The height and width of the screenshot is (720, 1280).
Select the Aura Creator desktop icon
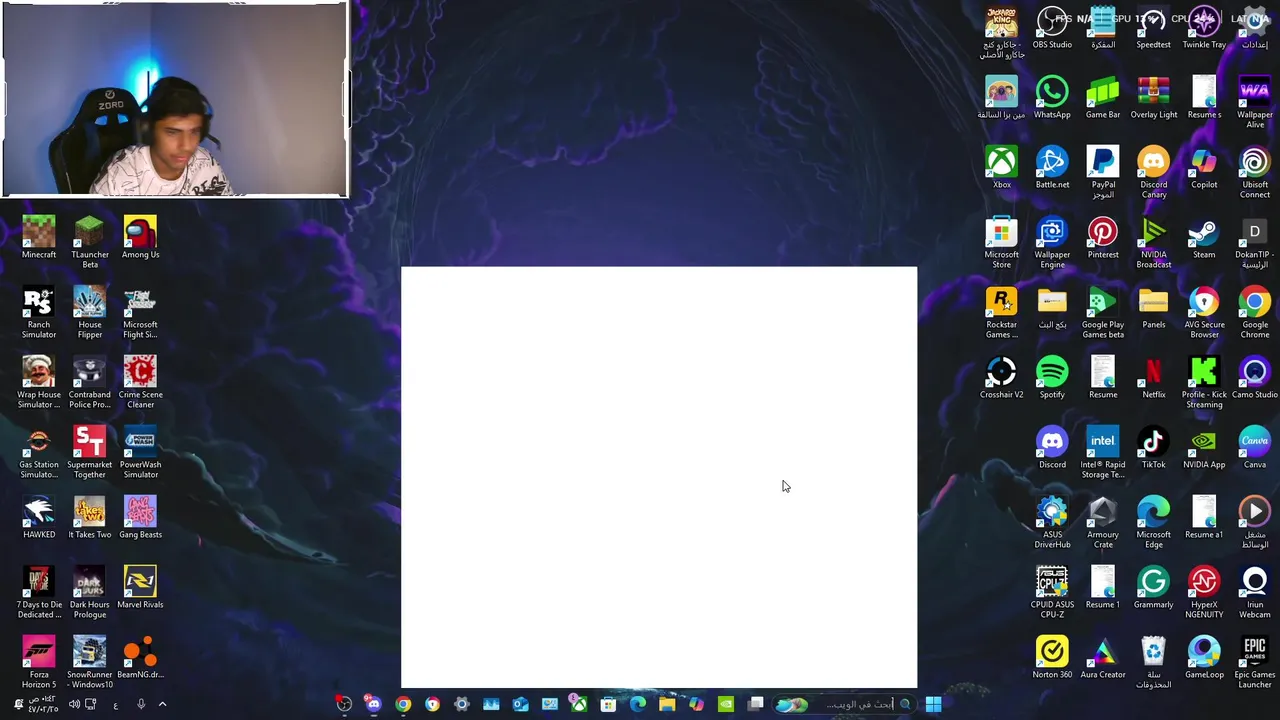[1103, 658]
